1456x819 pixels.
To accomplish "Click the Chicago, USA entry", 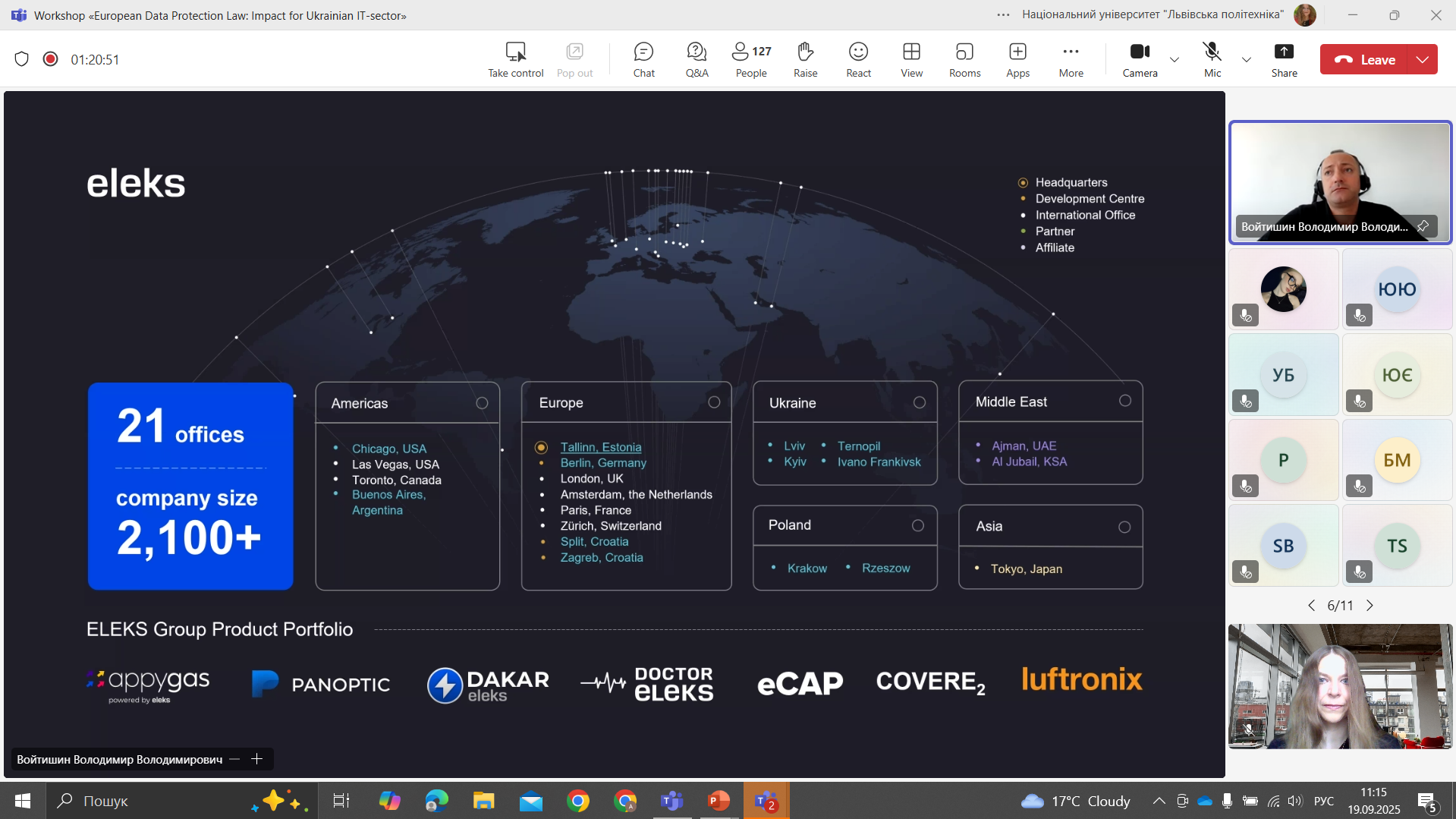I will [389, 449].
